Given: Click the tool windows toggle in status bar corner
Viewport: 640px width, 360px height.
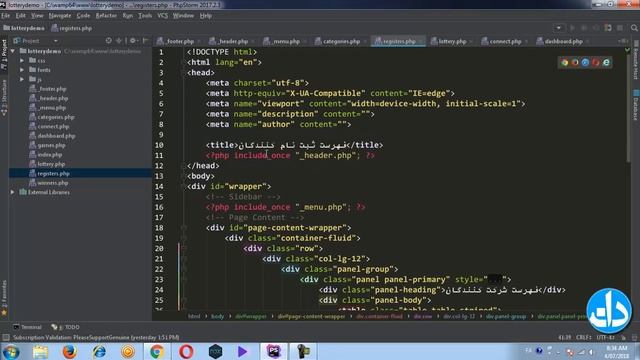Looking at the screenshot, I should pyautogui.click(x=6, y=338).
